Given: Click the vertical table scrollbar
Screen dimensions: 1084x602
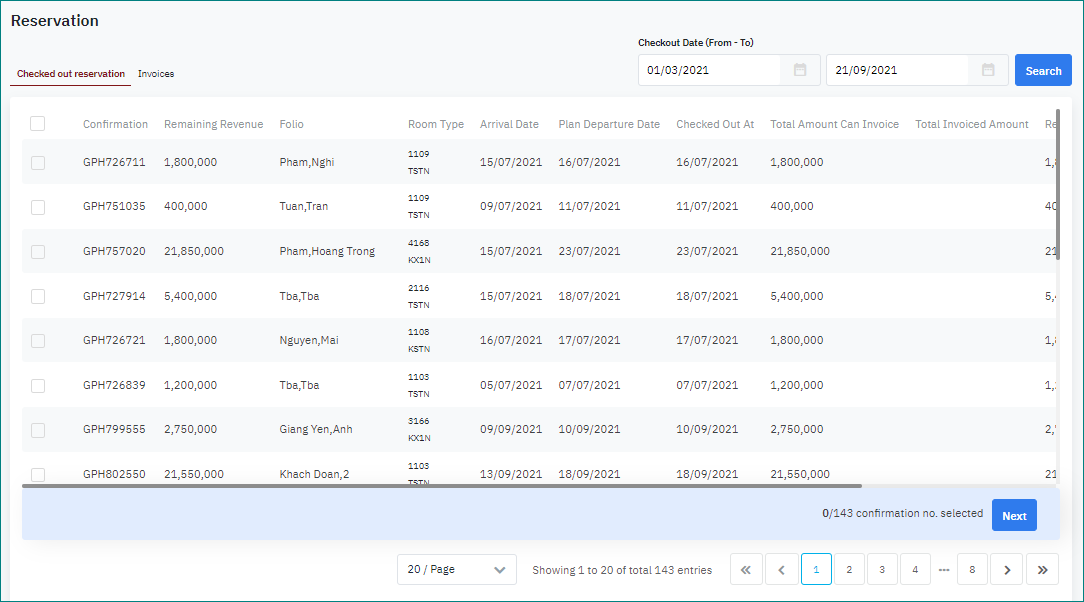Looking at the screenshot, I should (1058, 185).
